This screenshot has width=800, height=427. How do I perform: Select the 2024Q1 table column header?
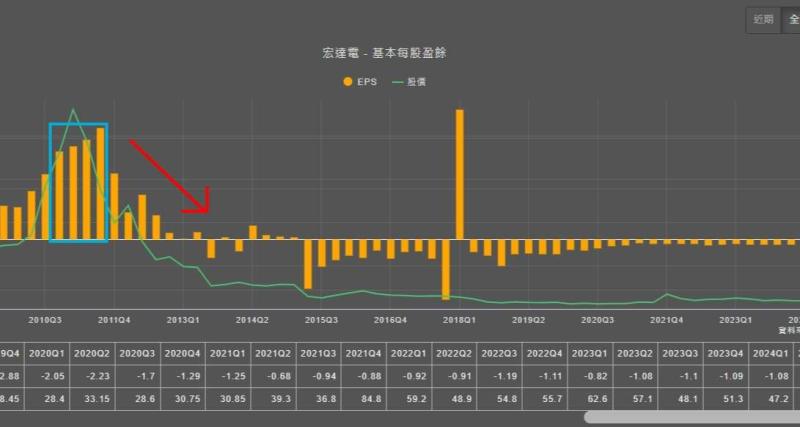pyautogui.click(x=770, y=354)
